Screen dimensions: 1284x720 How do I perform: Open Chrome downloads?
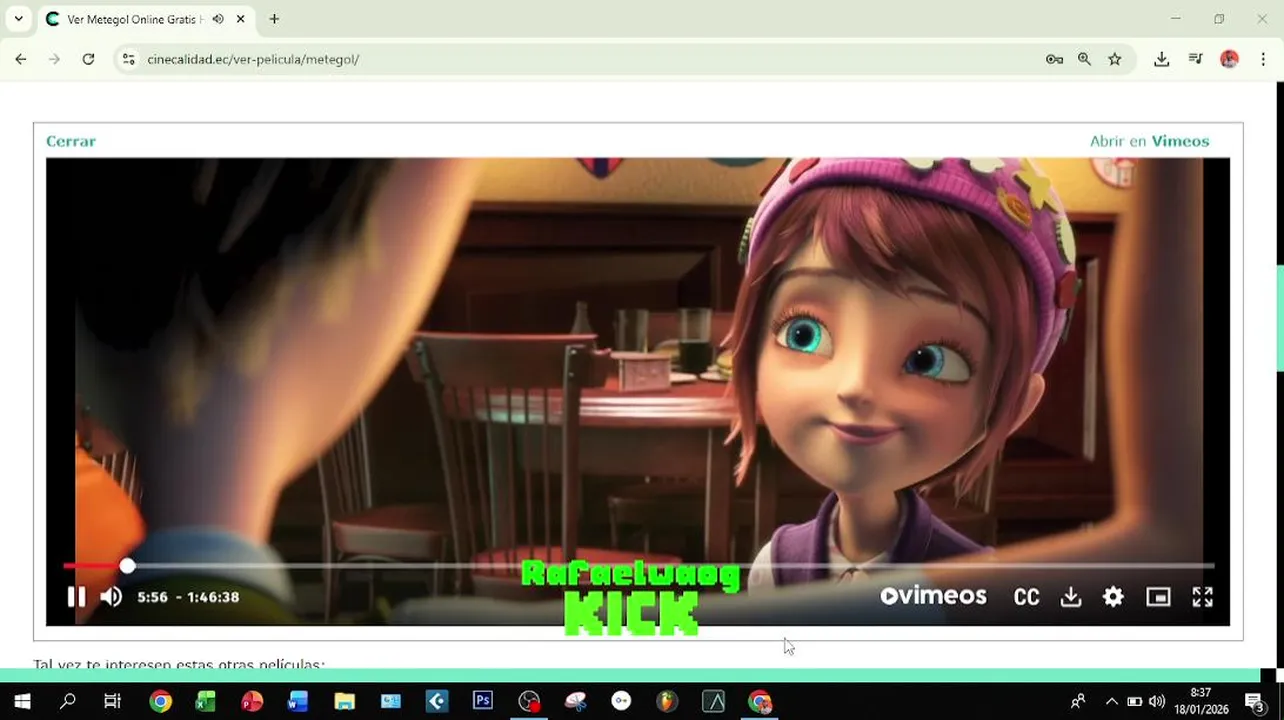1161,59
